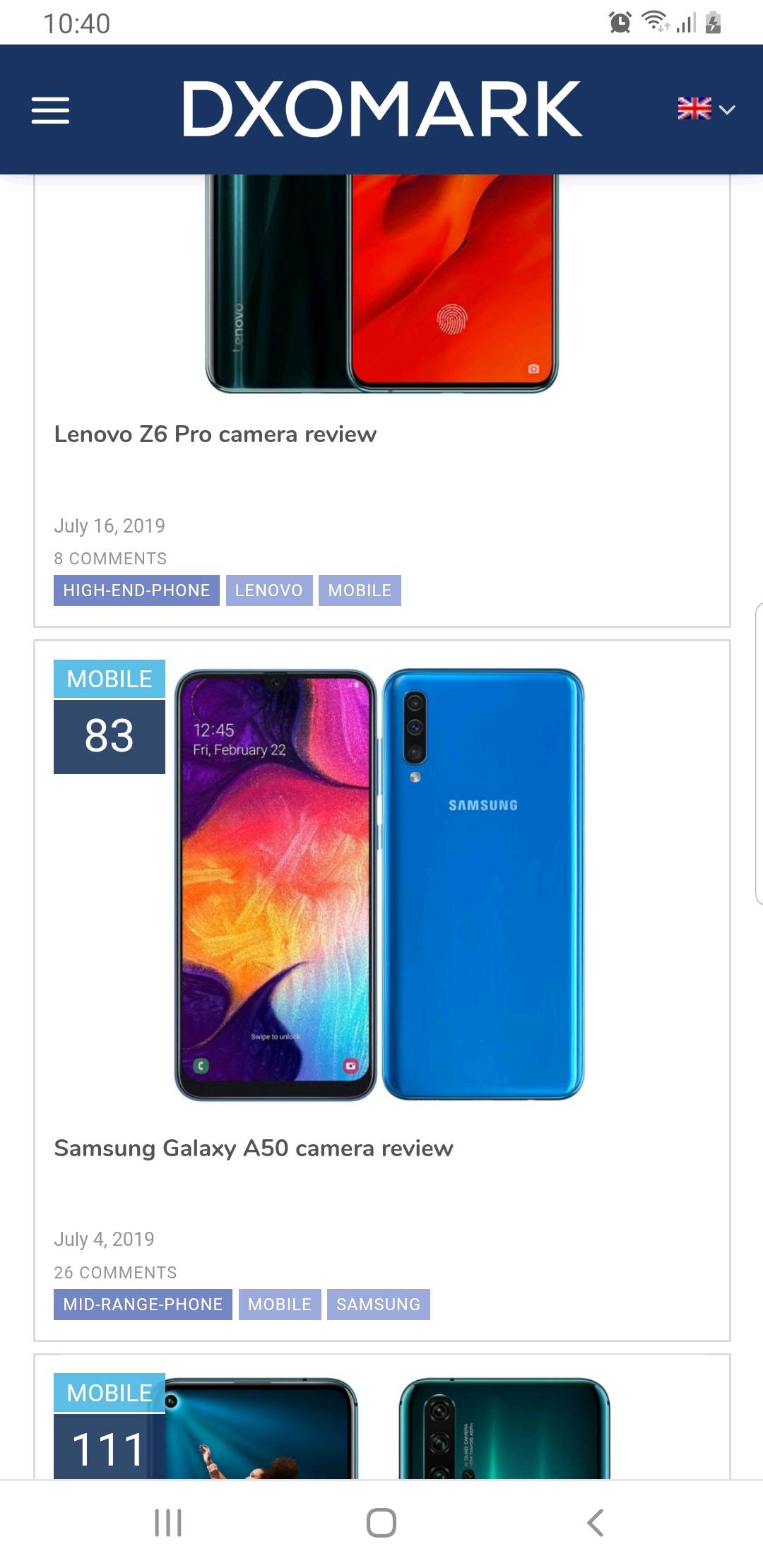Select the HIGH-END-PHONE tag
Viewport: 763px width, 1568px height.
pos(136,590)
